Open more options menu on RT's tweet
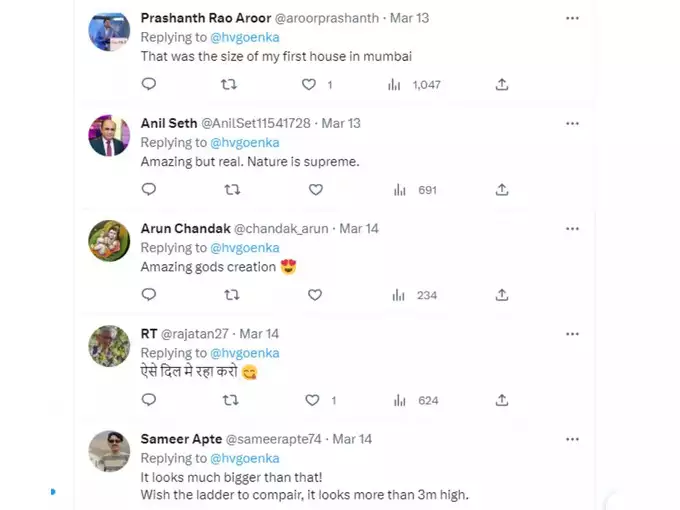680x510 pixels. point(572,334)
